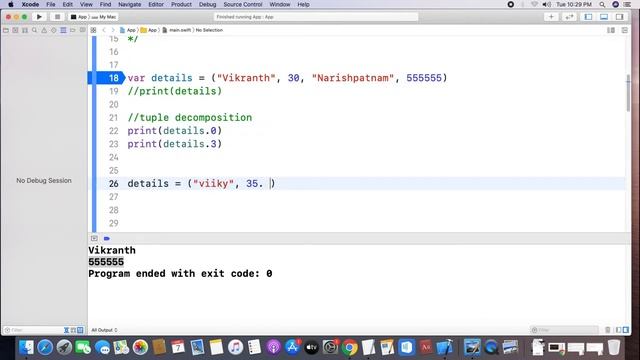Open the App folder breadcrumb

click(149, 30)
